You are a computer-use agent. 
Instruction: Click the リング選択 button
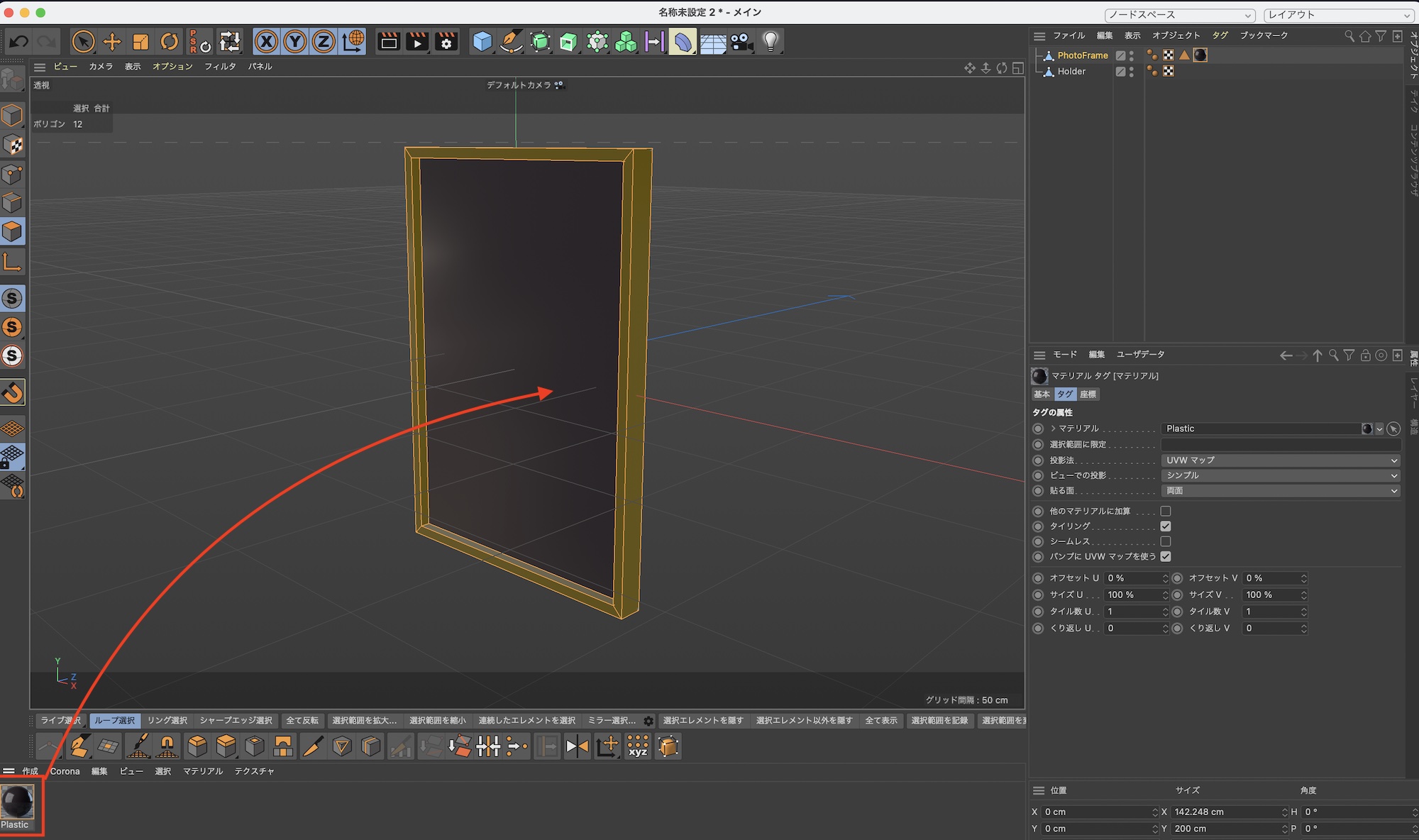(167, 721)
